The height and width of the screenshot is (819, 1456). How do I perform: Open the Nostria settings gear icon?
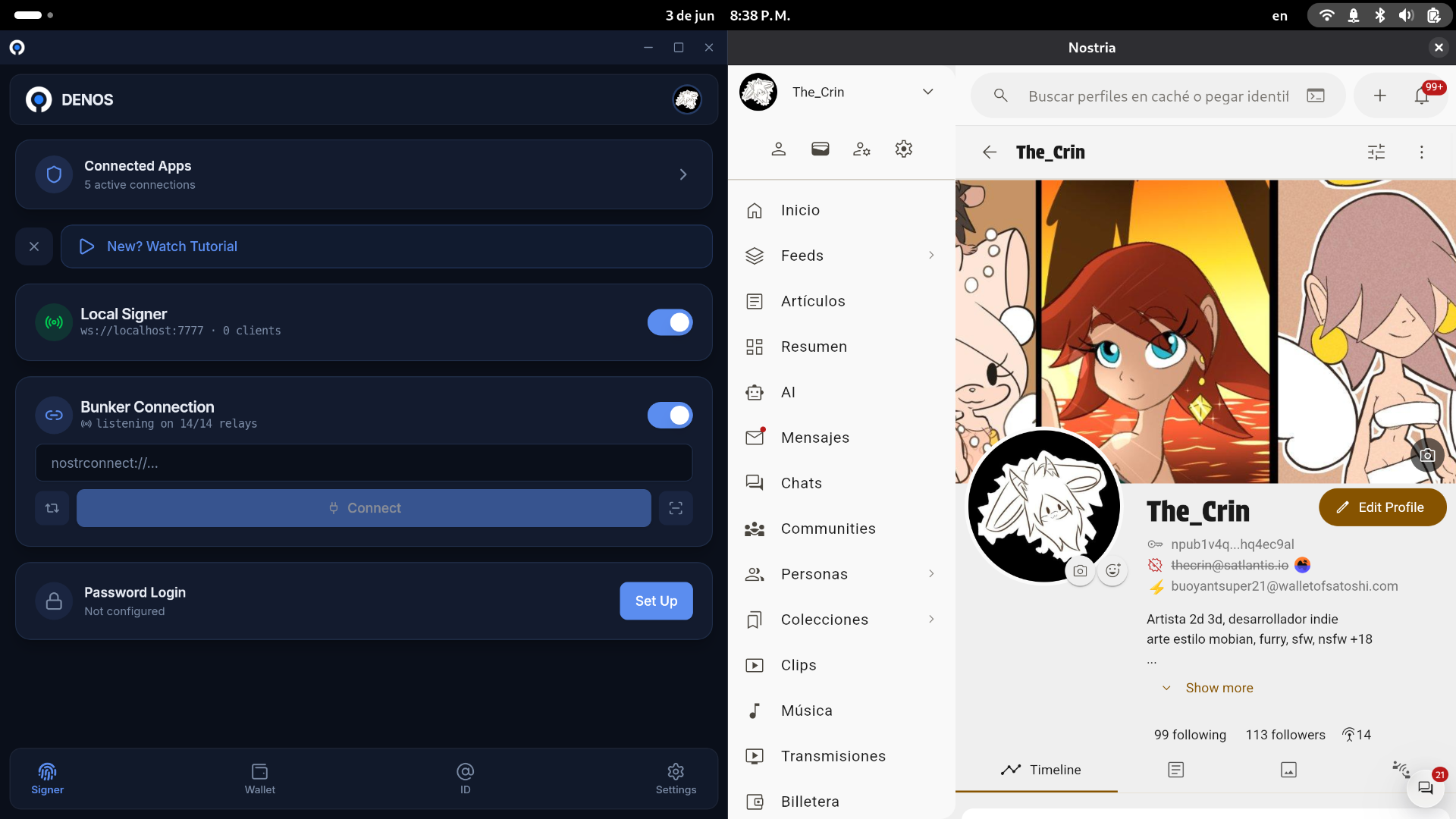(903, 149)
